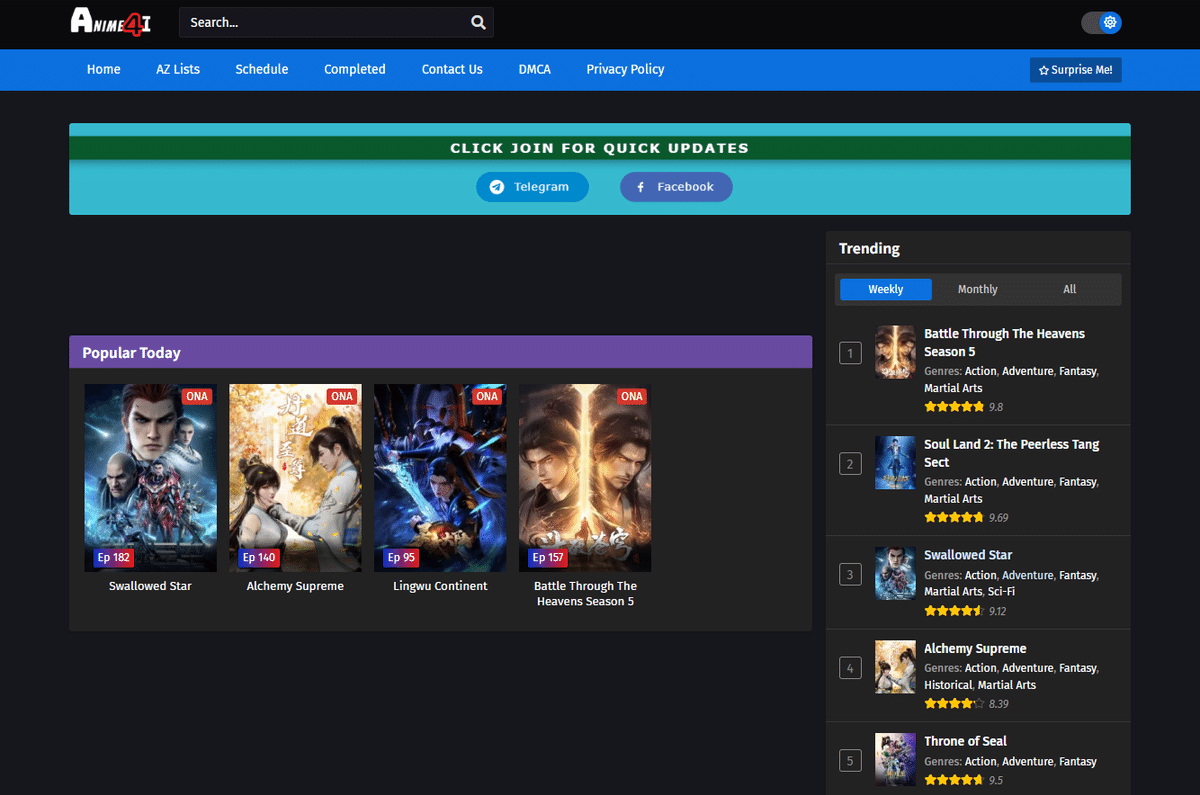Select the Weekly trending tab
Image resolution: width=1200 pixels, height=795 pixels.
[885, 289]
